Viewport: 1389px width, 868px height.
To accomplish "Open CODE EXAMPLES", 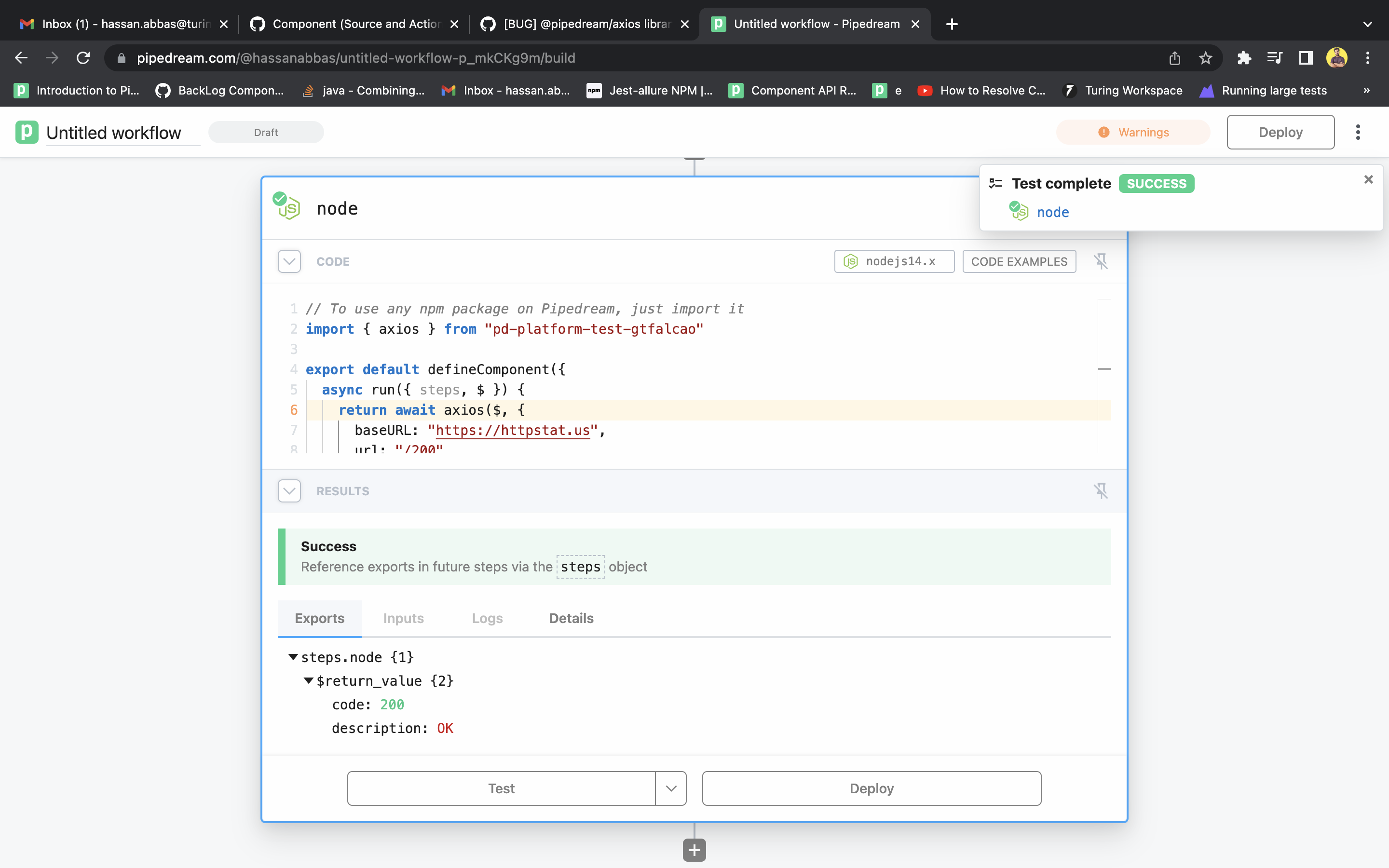I will (1019, 261).
